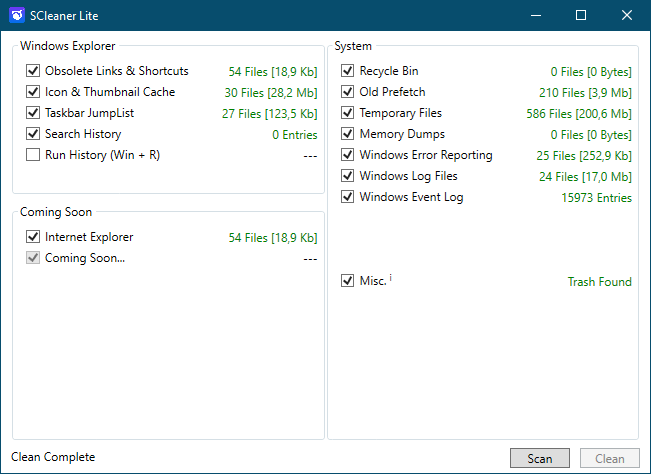Uncheck the Internet Explorer checkbox

(x=33, y=237)
